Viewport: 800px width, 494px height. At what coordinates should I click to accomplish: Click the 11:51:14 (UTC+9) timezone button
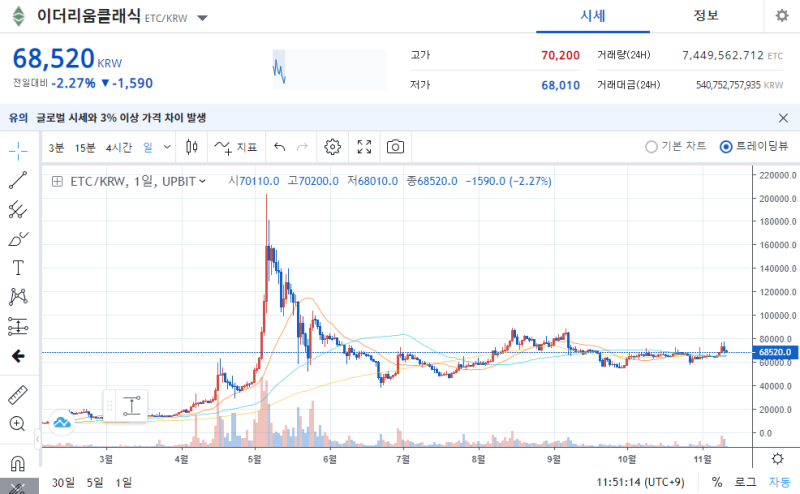pos(641,482)
